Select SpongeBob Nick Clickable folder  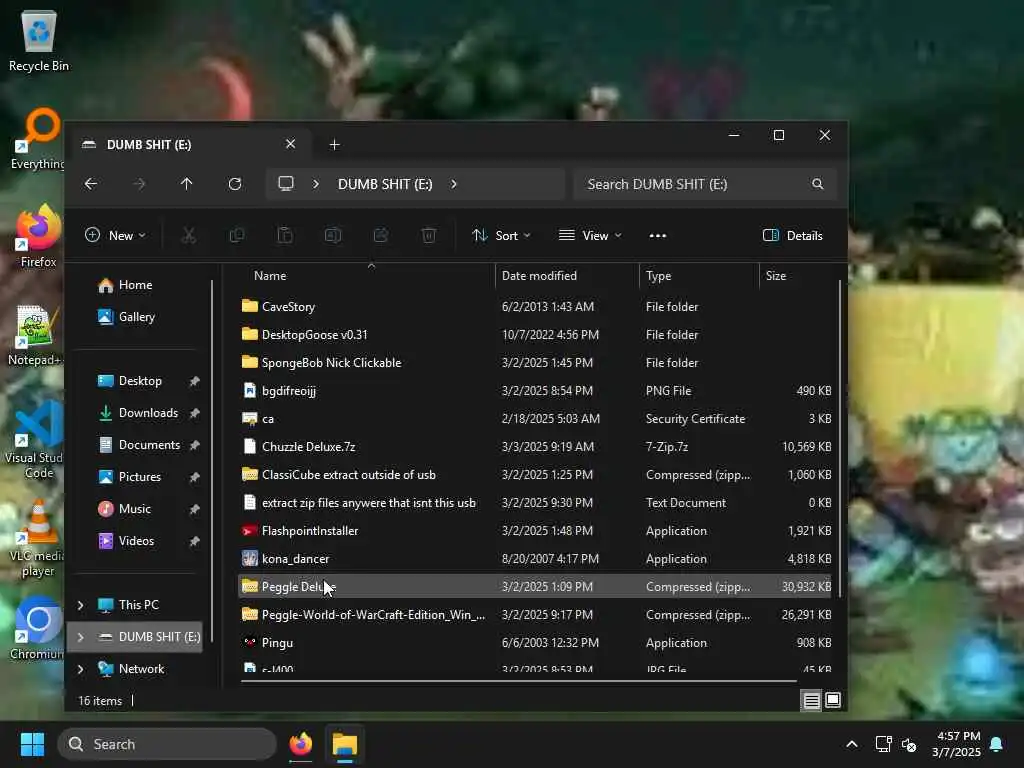534,363
